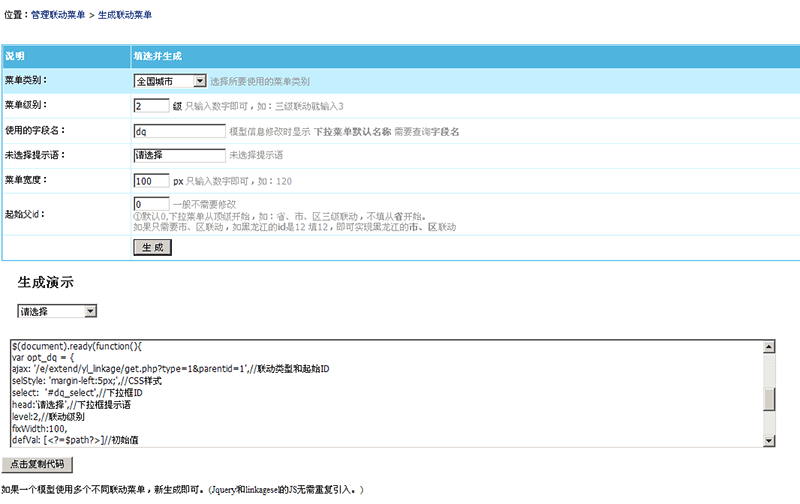Open the 请选择 demo dropdown under 生成演示
Screen dimensions: 800x504
[57, 311]
